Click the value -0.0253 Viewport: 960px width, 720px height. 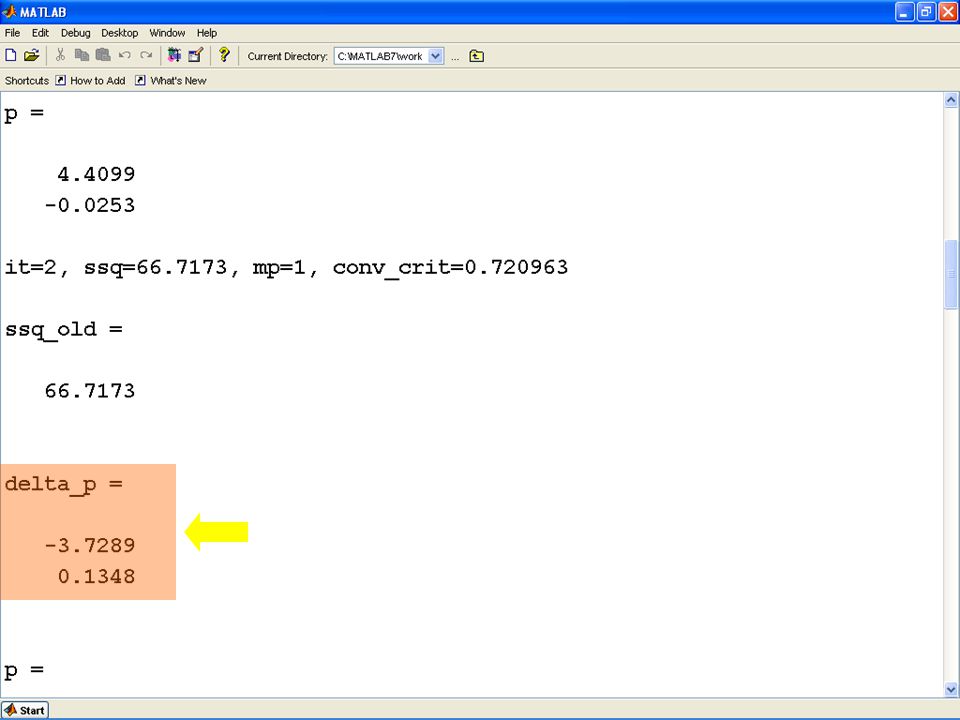[89, 204]
